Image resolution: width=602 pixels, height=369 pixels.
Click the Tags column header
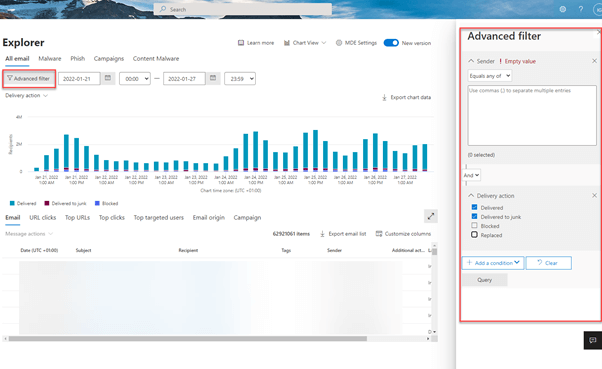[286, 250]
